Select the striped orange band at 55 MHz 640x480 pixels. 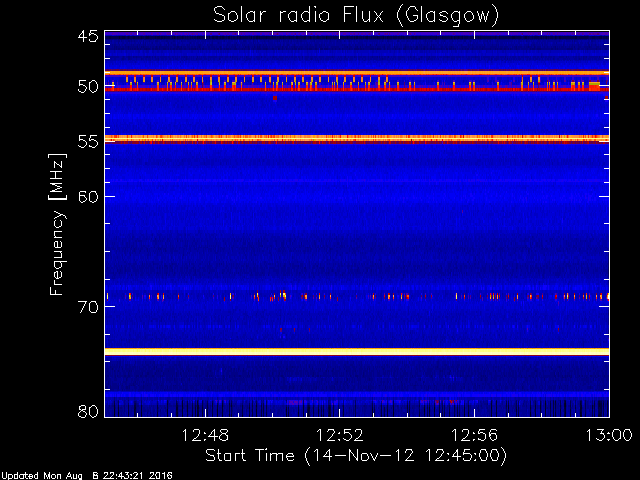[x=357, y=139]
